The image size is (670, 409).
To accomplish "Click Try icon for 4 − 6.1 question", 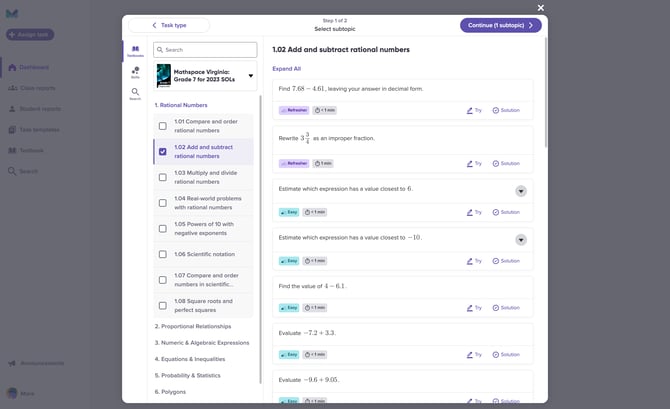I will pyautogui.click(x=474, y=308).
